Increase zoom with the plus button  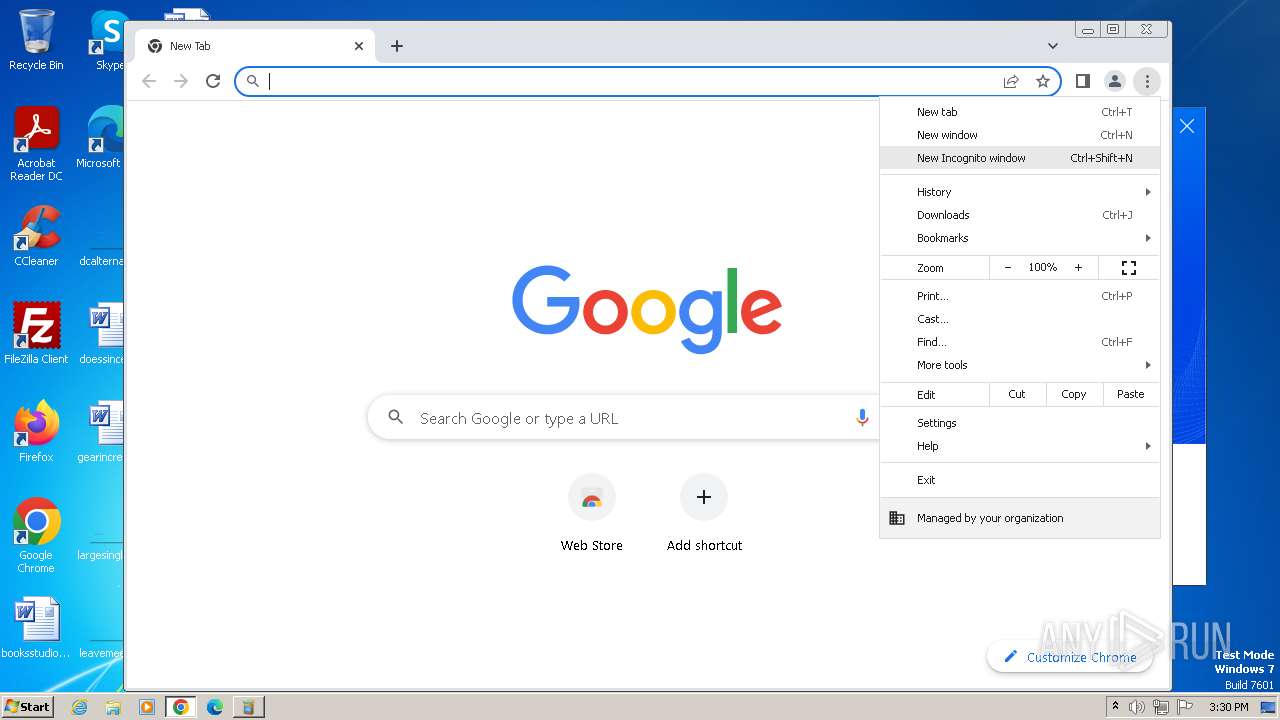tap(1078, 268)
